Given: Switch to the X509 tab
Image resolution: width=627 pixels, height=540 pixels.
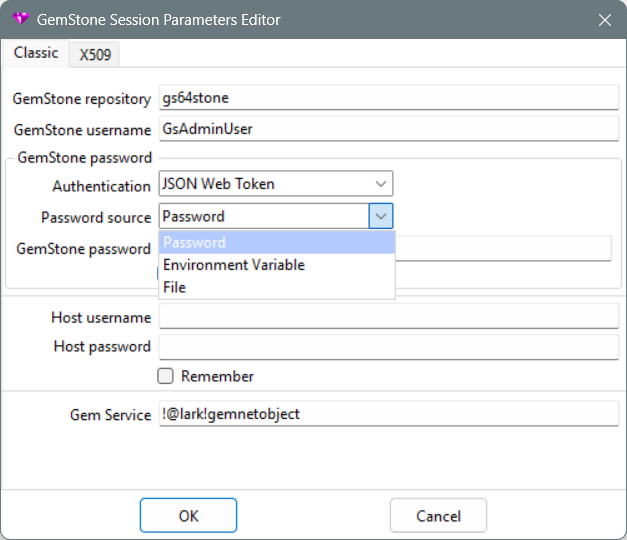Looking at the screenshot, I should click(95, 54).
